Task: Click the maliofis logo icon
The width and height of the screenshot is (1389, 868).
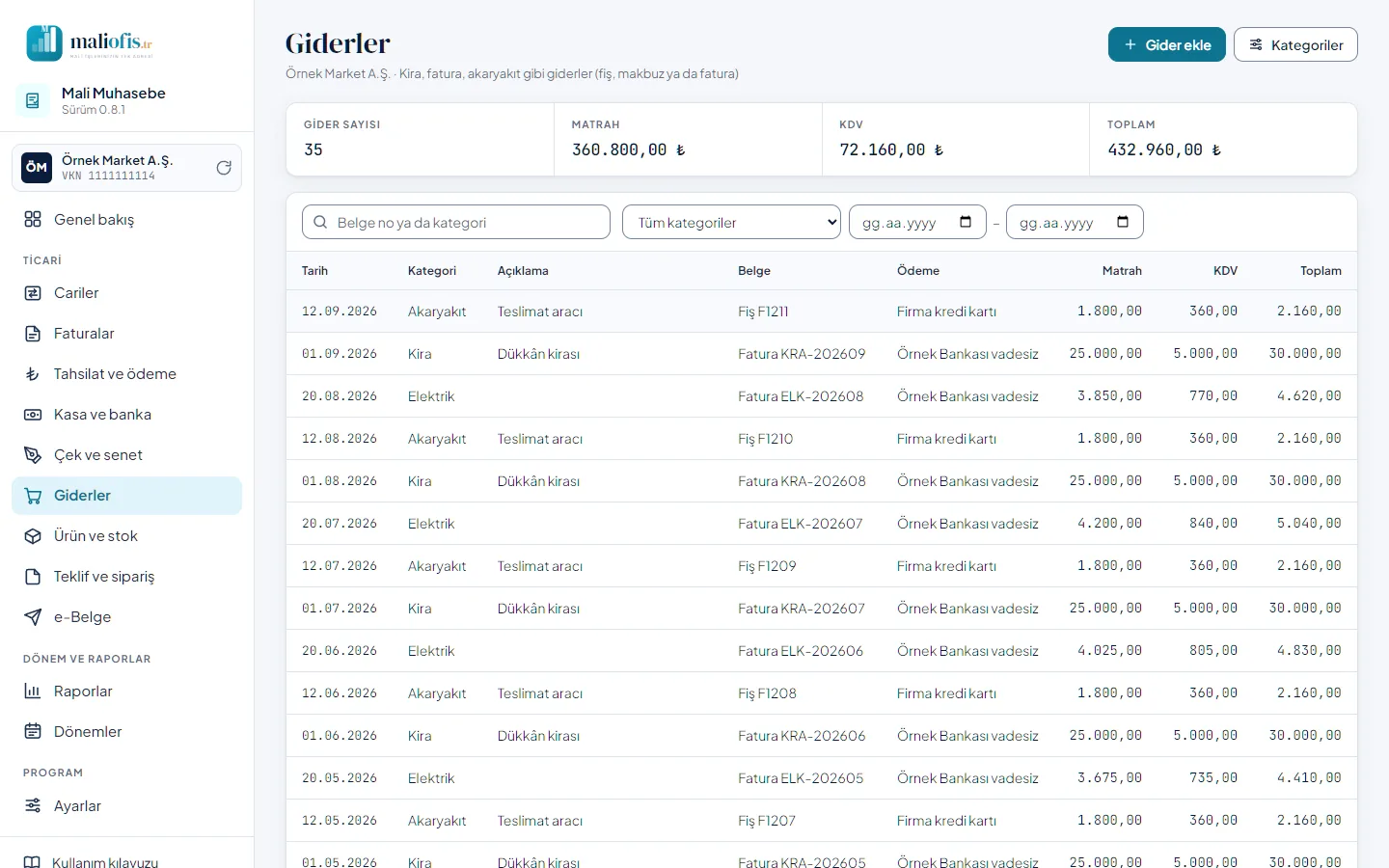Action: pyautogui.click(x=44, y=43)
